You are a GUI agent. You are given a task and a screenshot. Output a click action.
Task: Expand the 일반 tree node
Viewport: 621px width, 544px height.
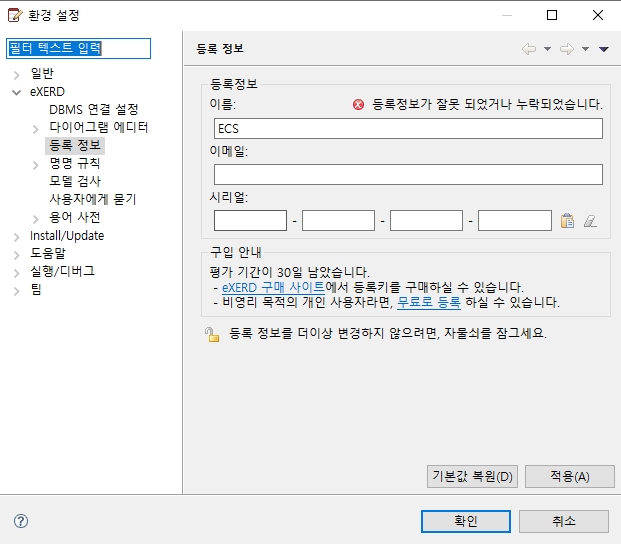17,75
